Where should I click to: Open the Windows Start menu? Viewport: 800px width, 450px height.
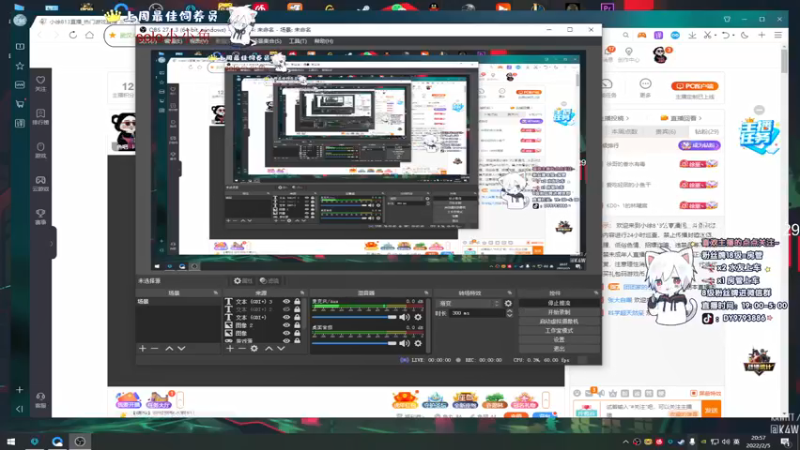point(11,441)
